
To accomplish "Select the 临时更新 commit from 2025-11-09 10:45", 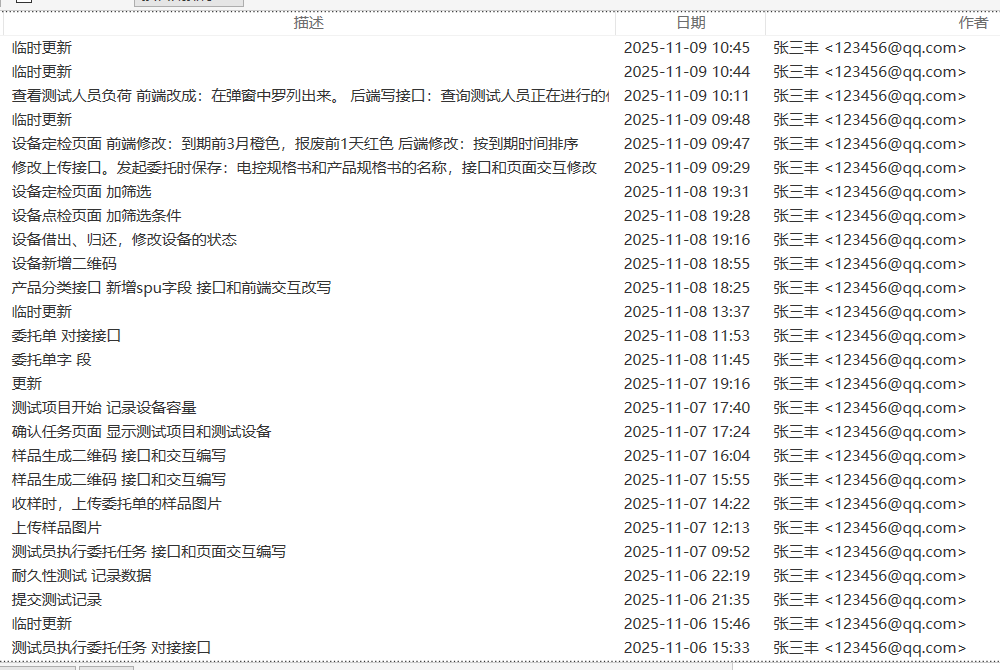I will (42, 48).
